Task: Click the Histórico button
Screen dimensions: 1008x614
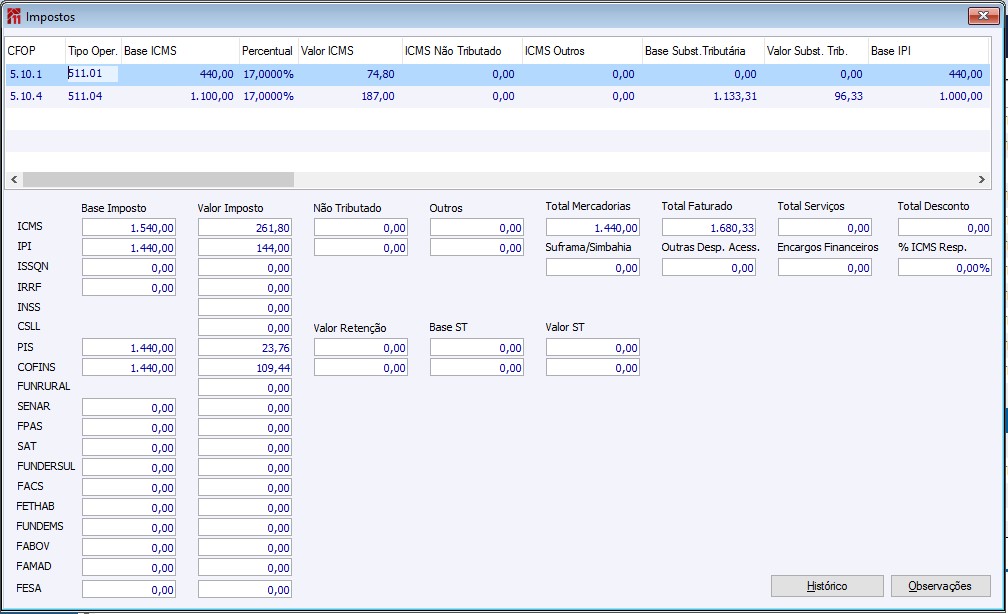Action: 827,586
